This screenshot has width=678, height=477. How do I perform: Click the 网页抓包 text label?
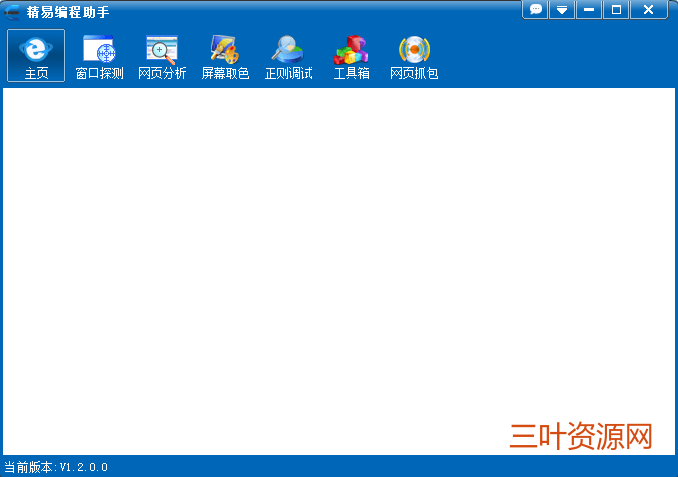(414, 74)
